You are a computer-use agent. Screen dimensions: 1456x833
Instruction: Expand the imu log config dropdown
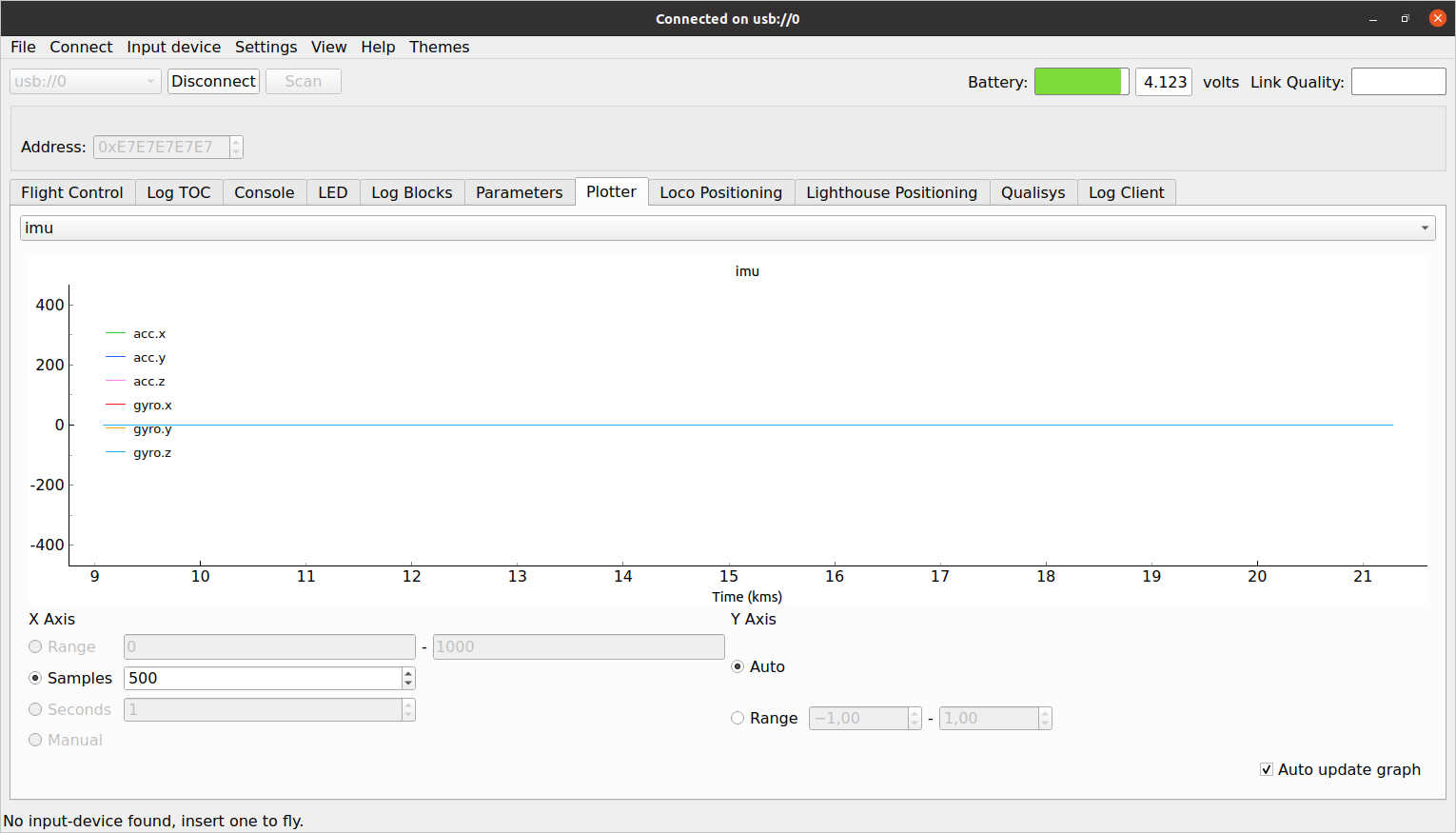[x=727, y=228]
